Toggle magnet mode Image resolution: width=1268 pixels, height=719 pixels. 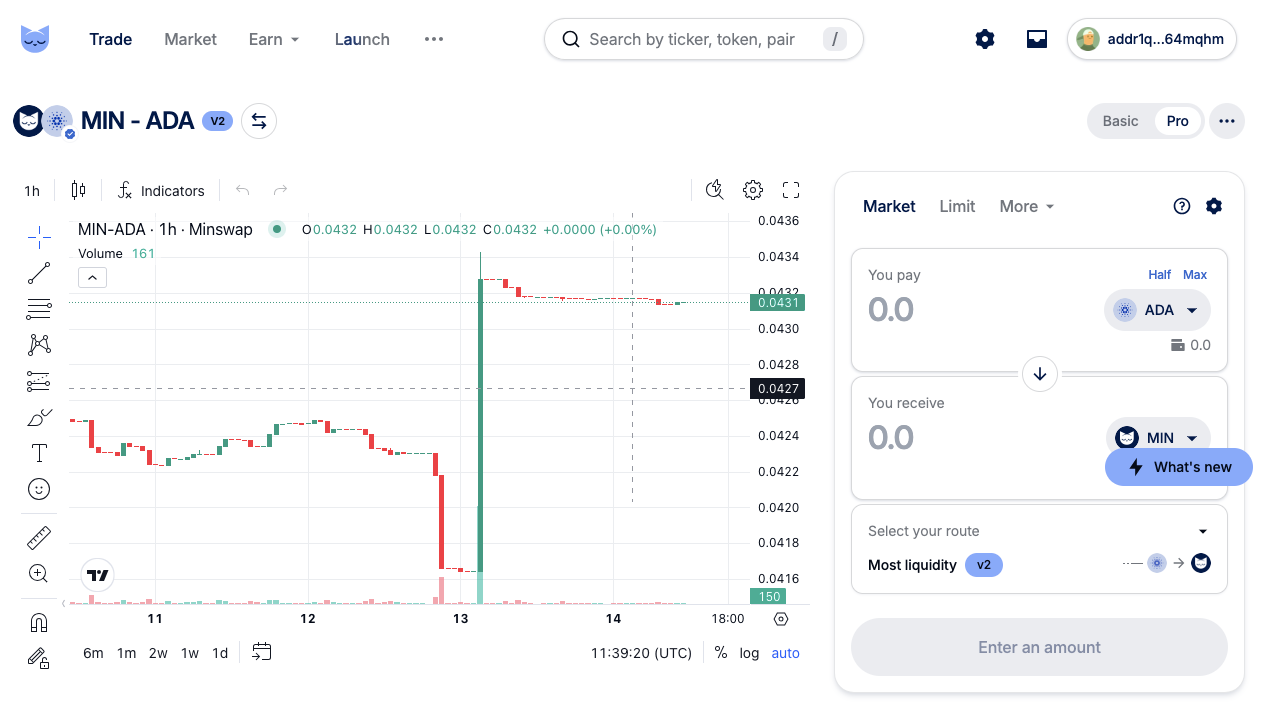39,622
